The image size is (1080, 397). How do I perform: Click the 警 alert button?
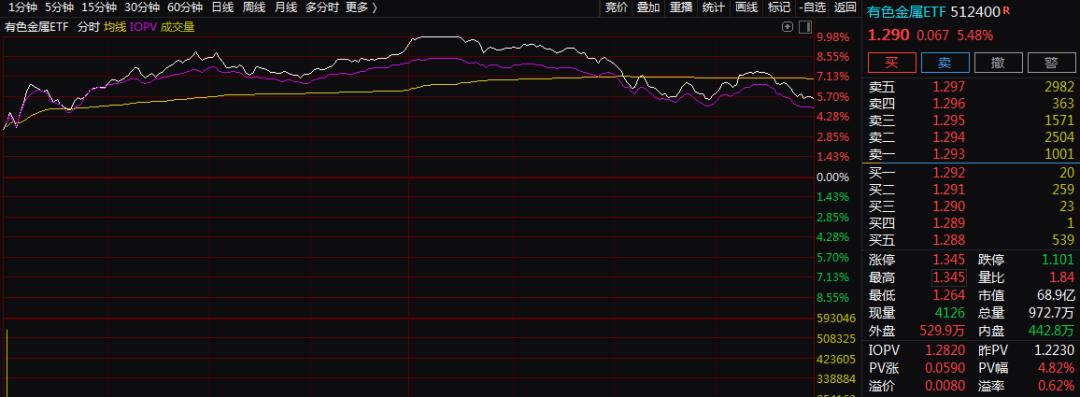(x=1051, y=62)
